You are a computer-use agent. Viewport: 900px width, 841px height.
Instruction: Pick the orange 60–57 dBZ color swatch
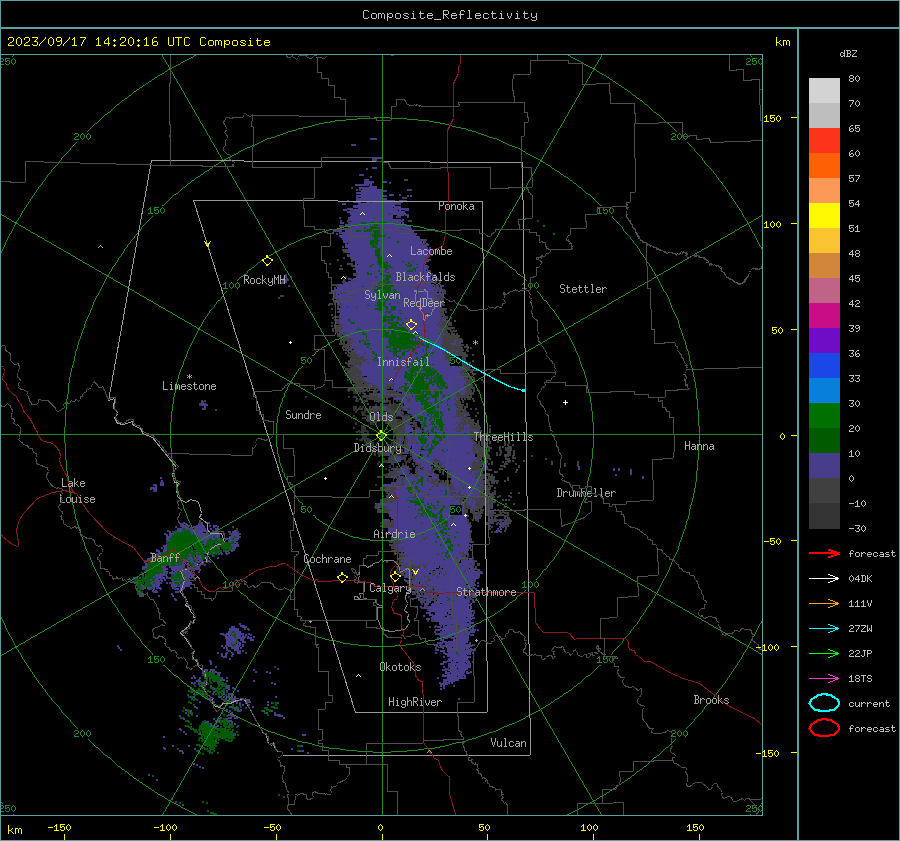coord(824,166)
